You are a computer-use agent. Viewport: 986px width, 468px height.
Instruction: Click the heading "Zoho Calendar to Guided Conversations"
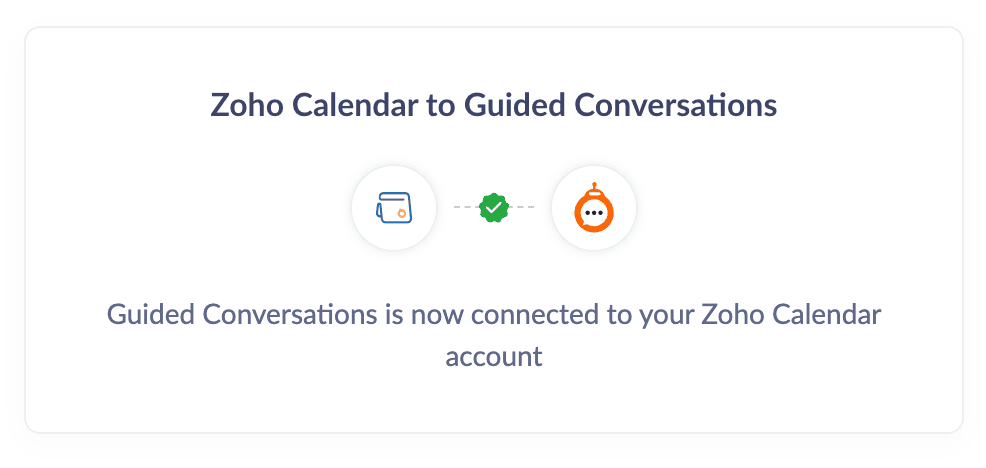tap(493, 105)
